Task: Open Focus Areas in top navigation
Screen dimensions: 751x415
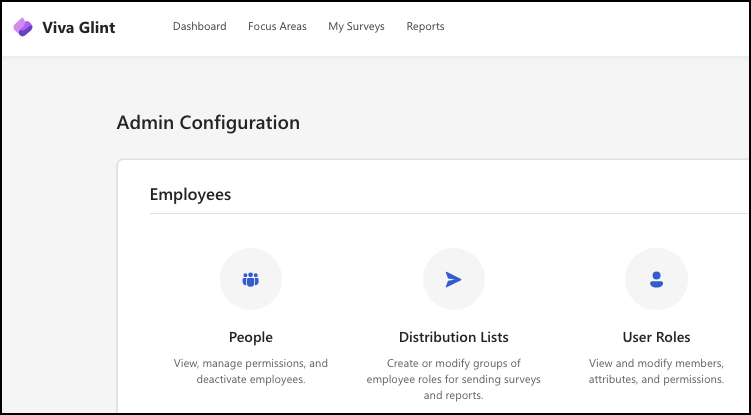Action: tap(277, 26)
